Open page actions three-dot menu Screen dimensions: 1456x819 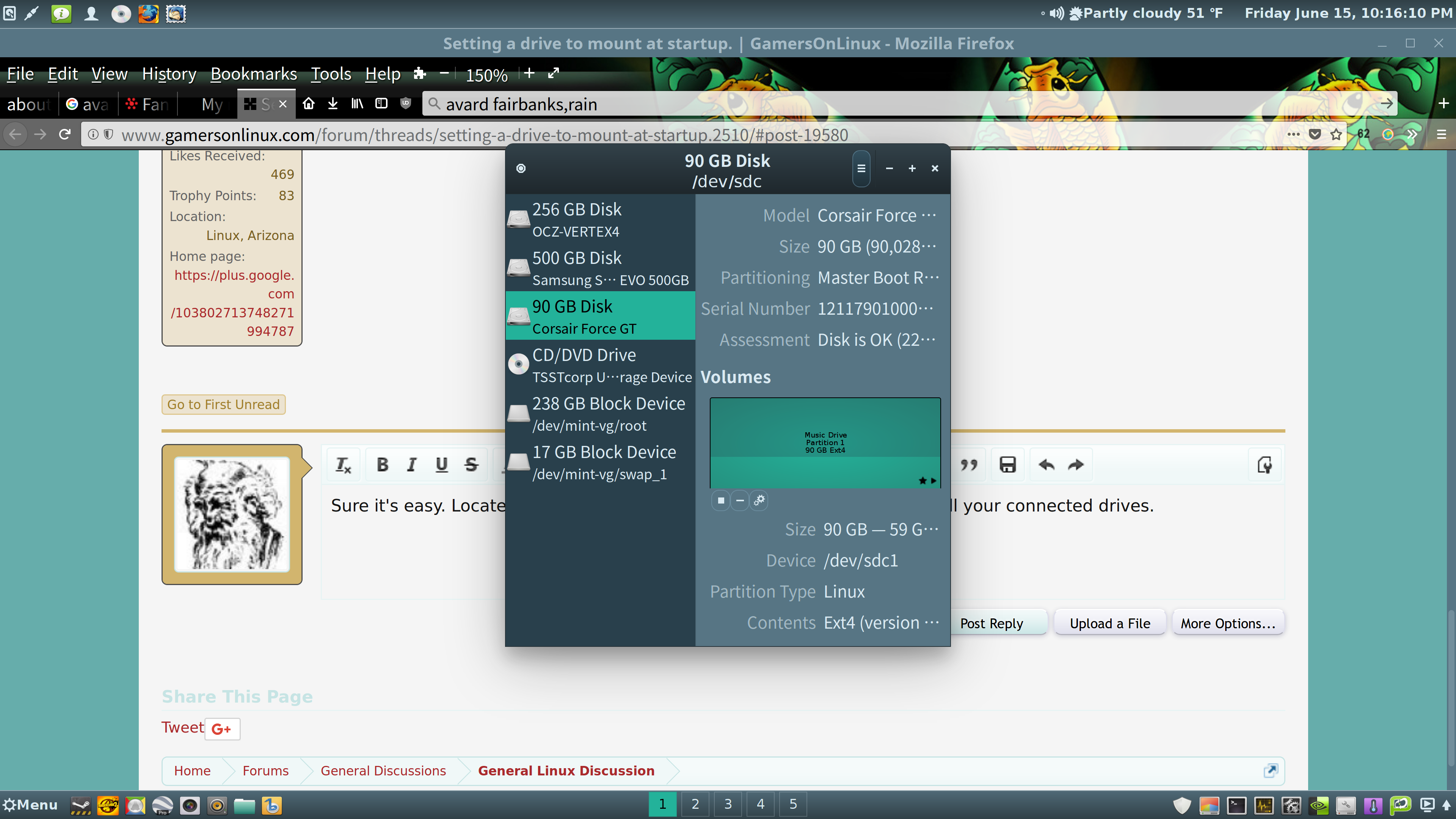tap(1293, 135)
